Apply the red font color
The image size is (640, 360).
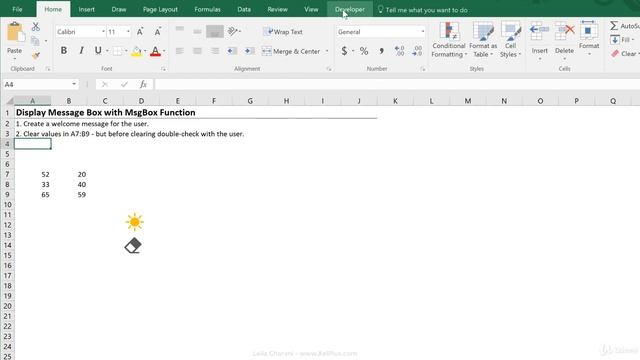pos(155,51)
